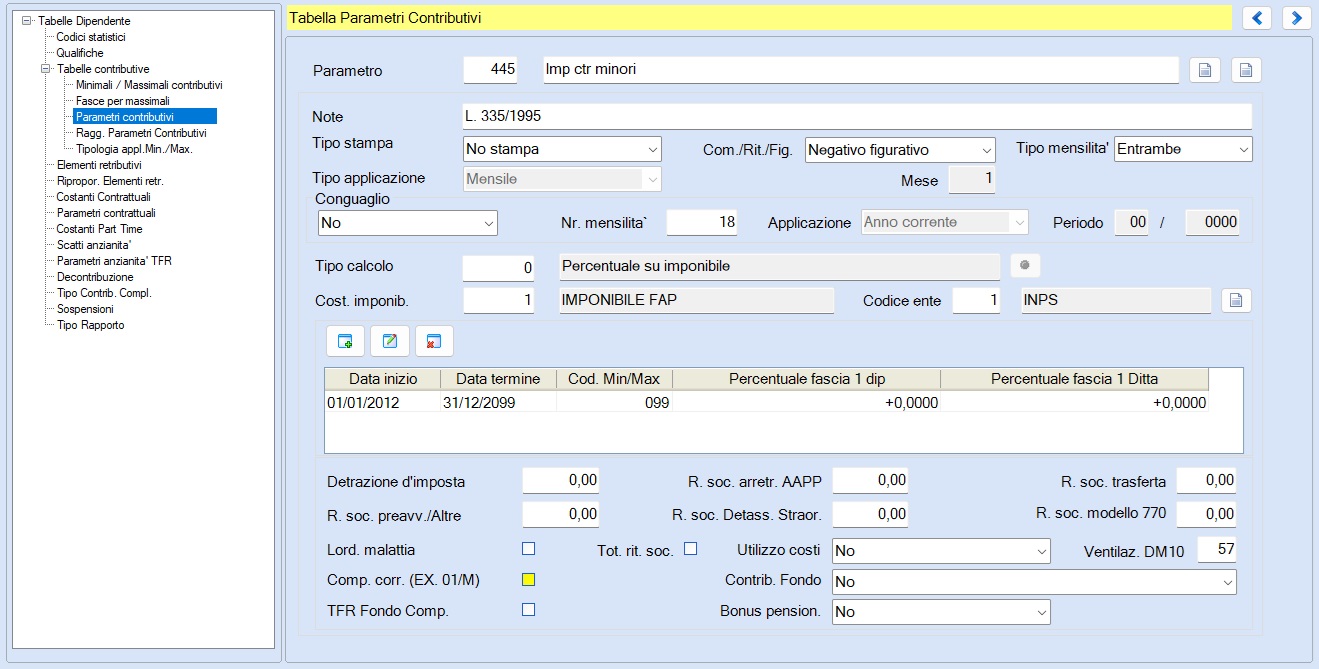The height and width of the screenshot is (669, 1319).
Task: Select table cell 31/12/2099
Action: [x=498, y=402]
